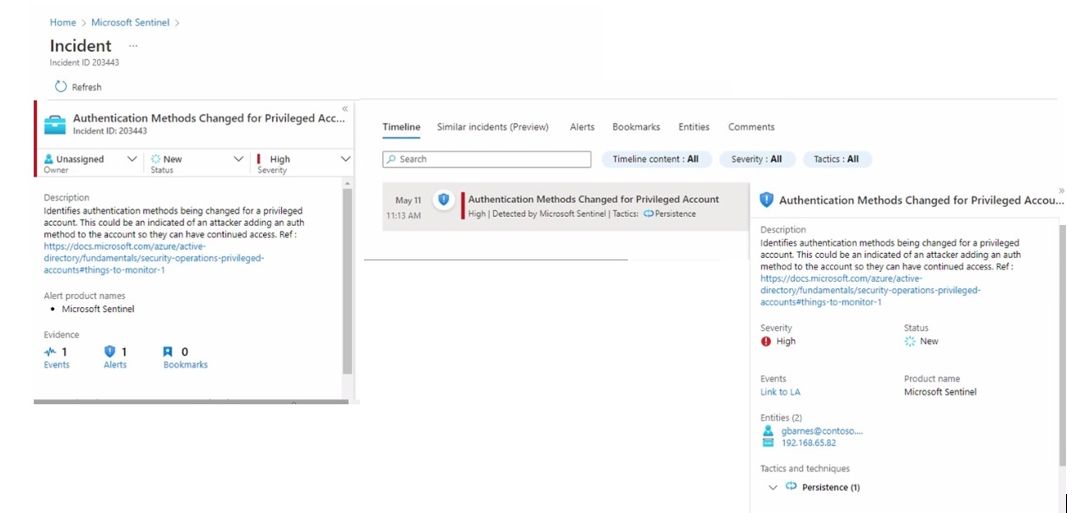
Task: Click the Unassigned owner person icon
Action: coord(48,159)
